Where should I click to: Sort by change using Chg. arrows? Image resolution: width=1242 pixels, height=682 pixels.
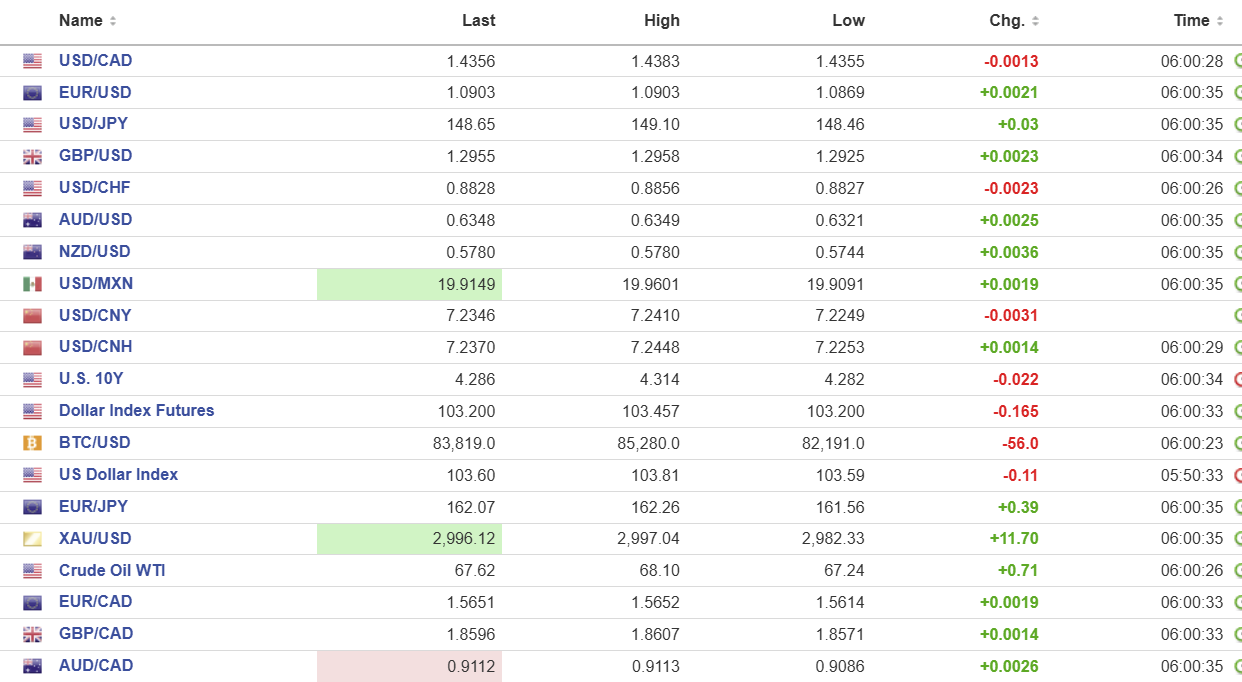click(1035, 21)
